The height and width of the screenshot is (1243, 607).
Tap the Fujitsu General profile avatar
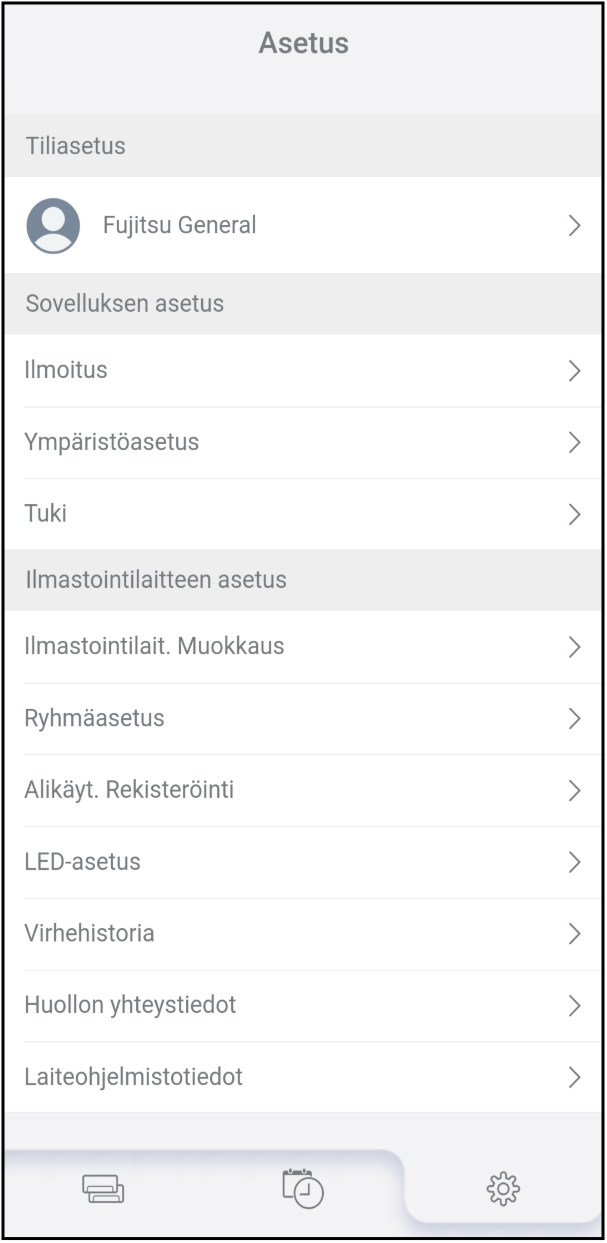pyautogui.click(x=53, y=225)
